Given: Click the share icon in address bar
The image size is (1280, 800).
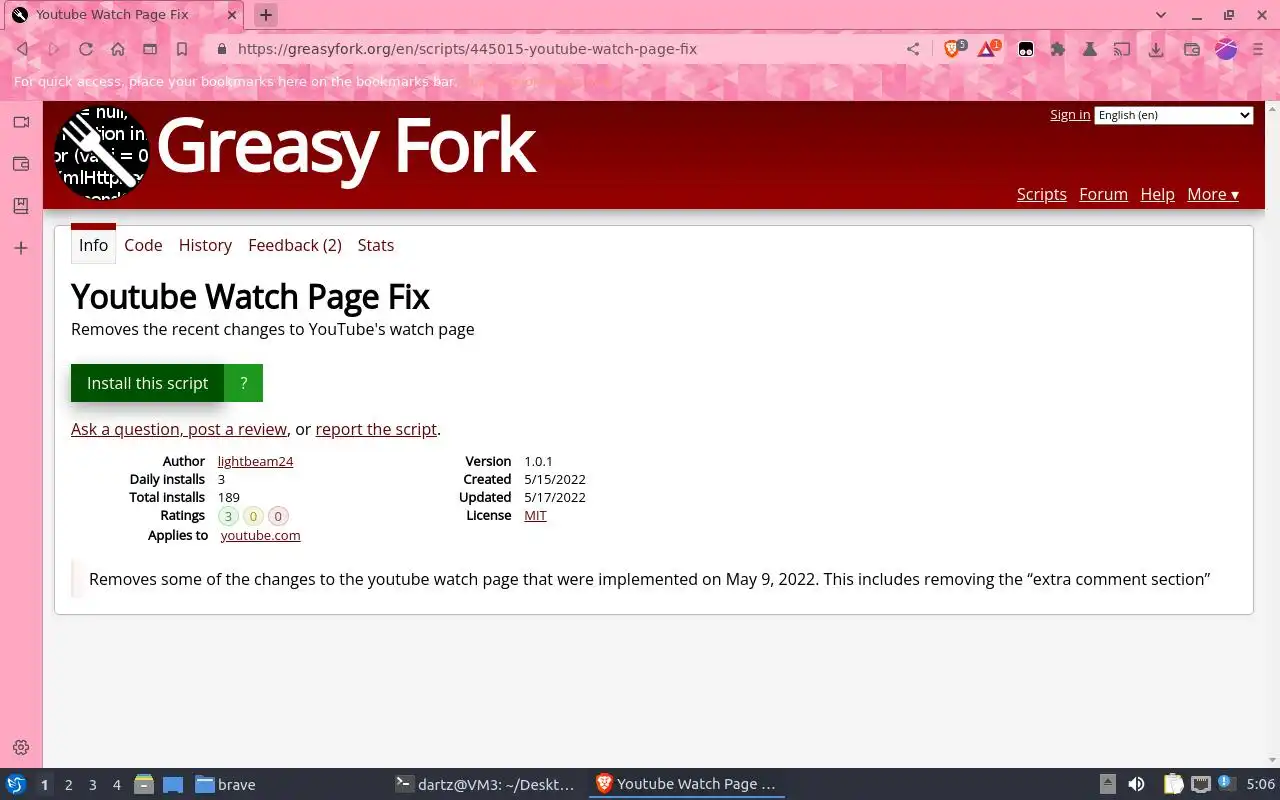Looking at the screenshot, I should [913, 49].
